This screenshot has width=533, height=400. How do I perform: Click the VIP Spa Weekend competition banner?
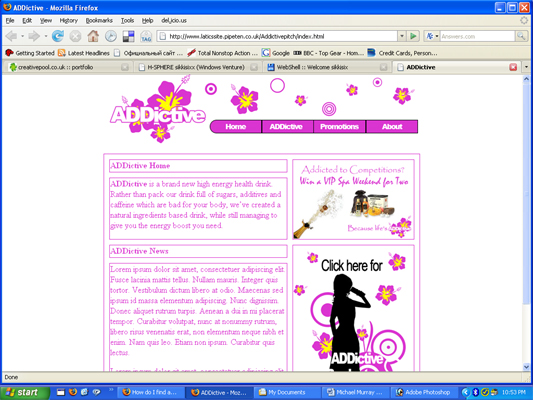[x=353, y=199]
